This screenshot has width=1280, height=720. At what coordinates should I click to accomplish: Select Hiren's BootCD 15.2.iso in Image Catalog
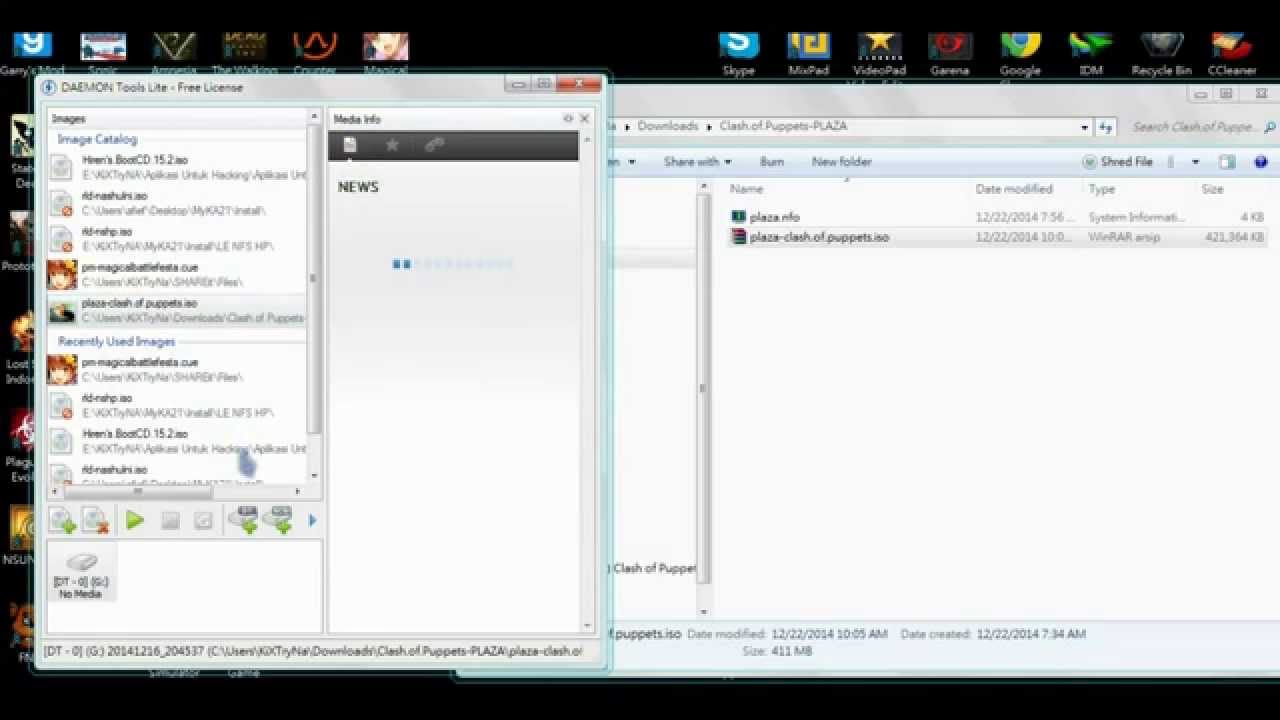pyautogui.click(x=177, y=167)
